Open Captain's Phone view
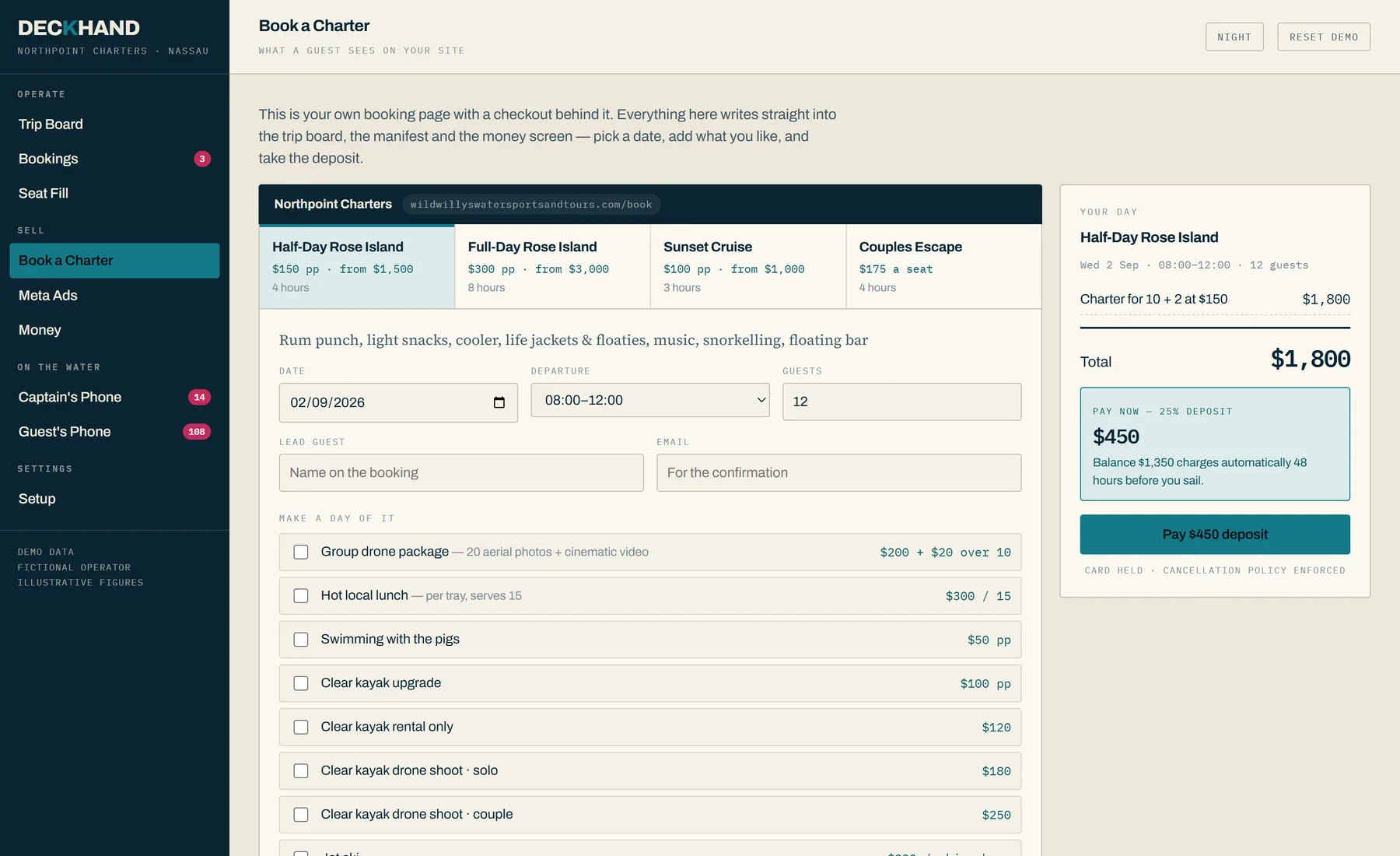 114,397
